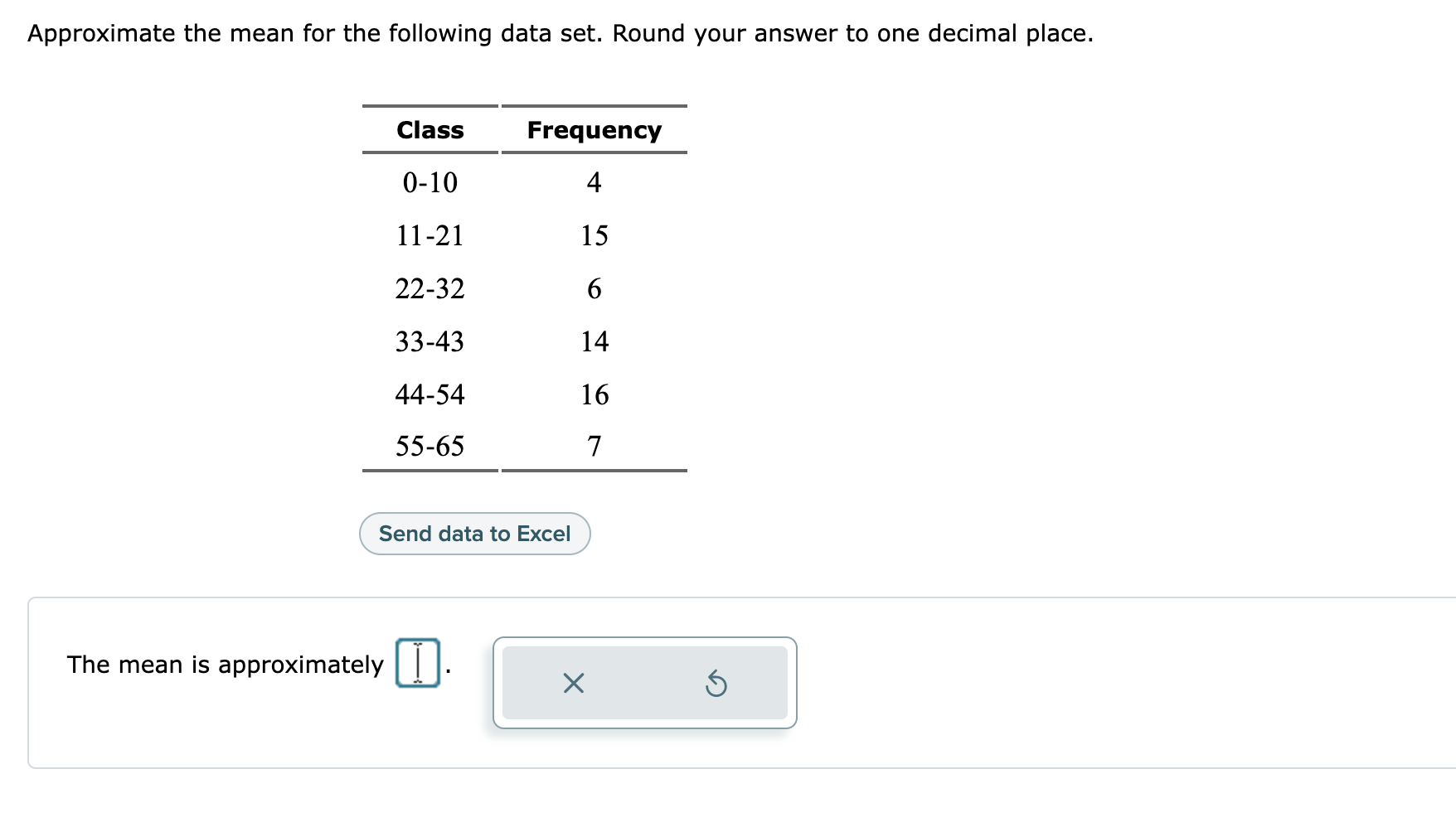This screenshot has width=1456, height=827.
Task: Click the gray toolbar containing answer controls
Action: tap(645, 684)
